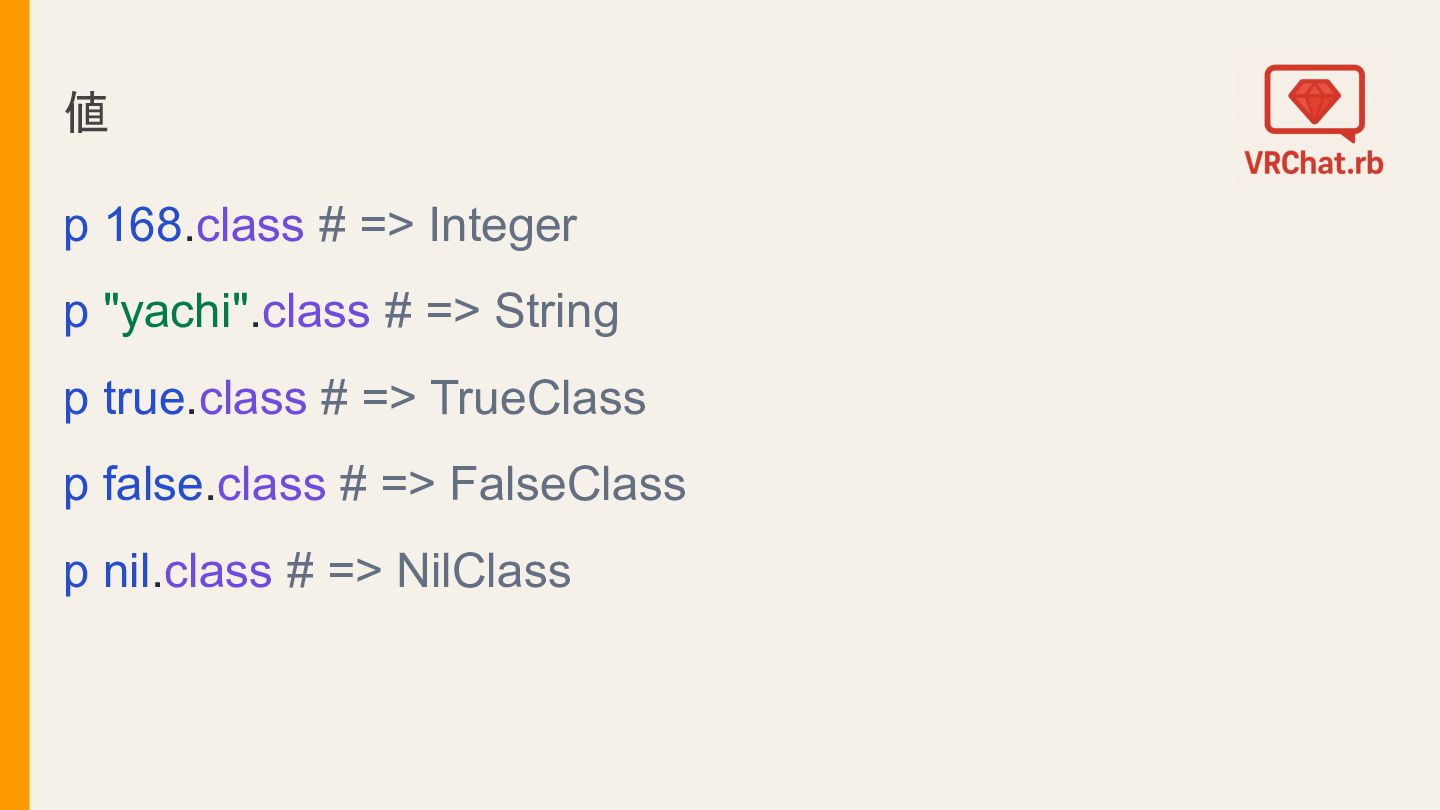Click the number 168 in first line
This screenshot has height=810, width=1440.
(x=143, y=225)
